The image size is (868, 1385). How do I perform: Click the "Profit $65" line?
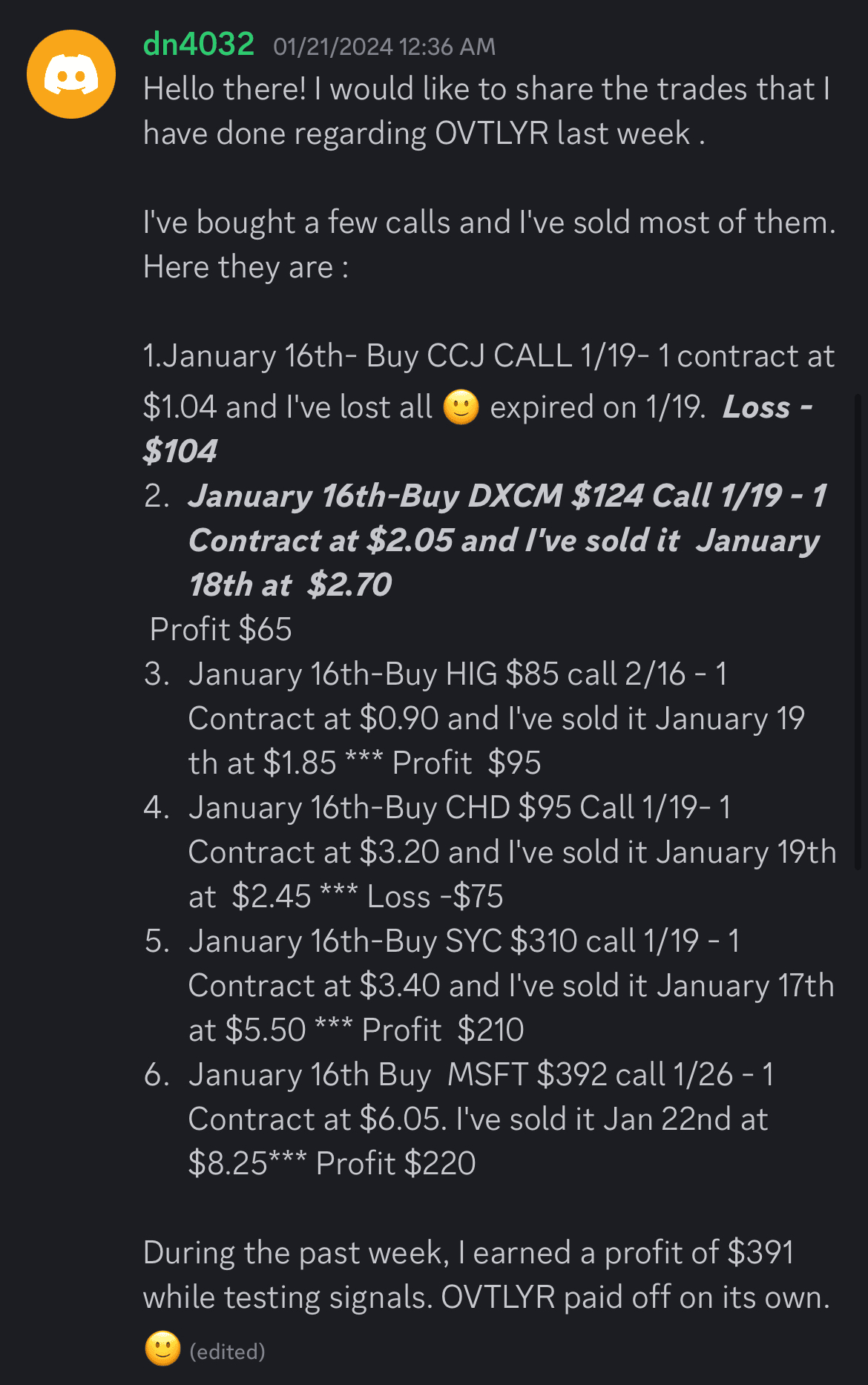pos(221,629)
